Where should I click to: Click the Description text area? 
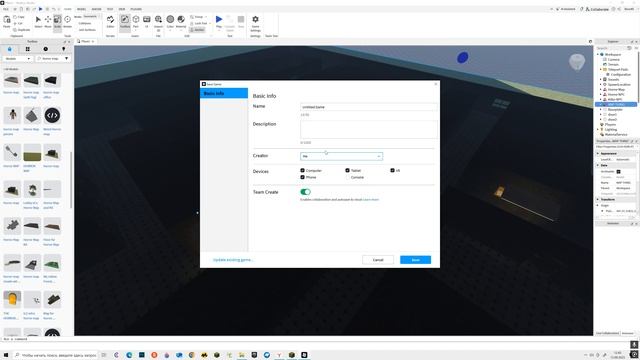369,129
